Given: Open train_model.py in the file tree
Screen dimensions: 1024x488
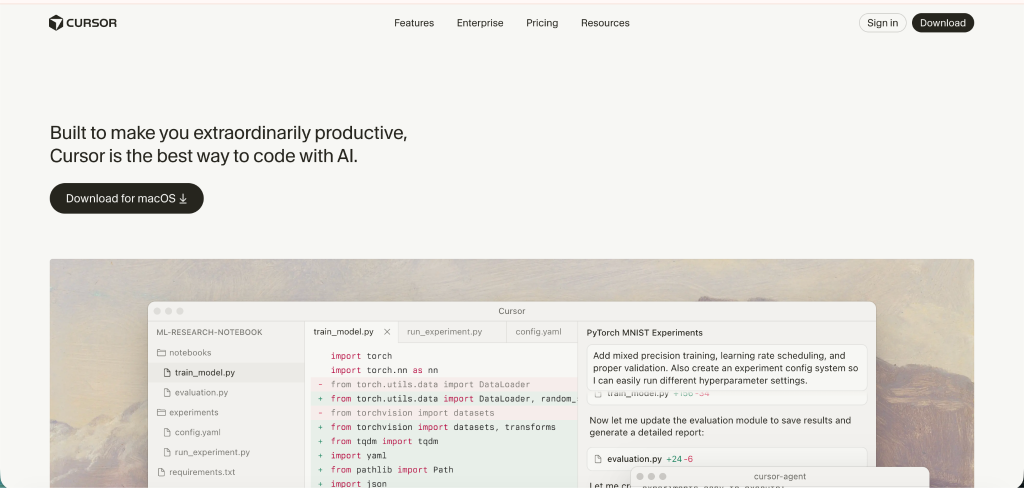Looking at the screenshot, I should click(x=204, y=373).
